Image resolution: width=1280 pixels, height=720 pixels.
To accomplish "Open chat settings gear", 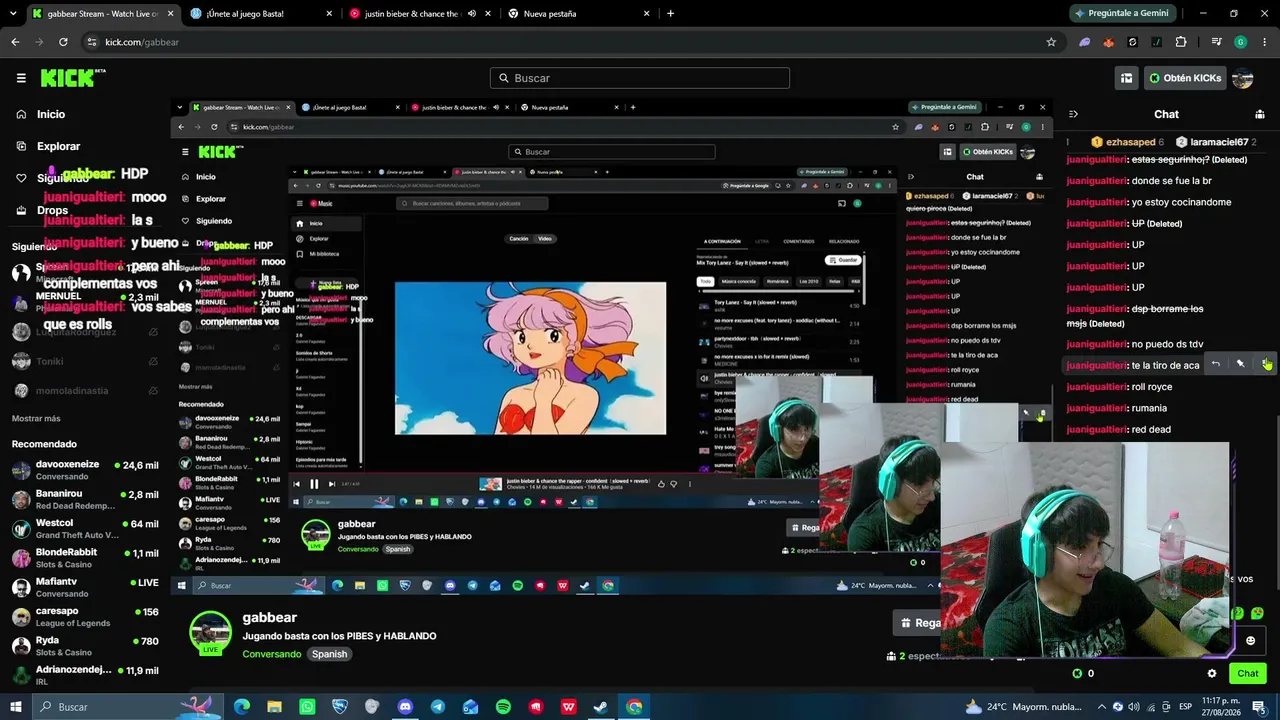I will [x=1212, y=674].
